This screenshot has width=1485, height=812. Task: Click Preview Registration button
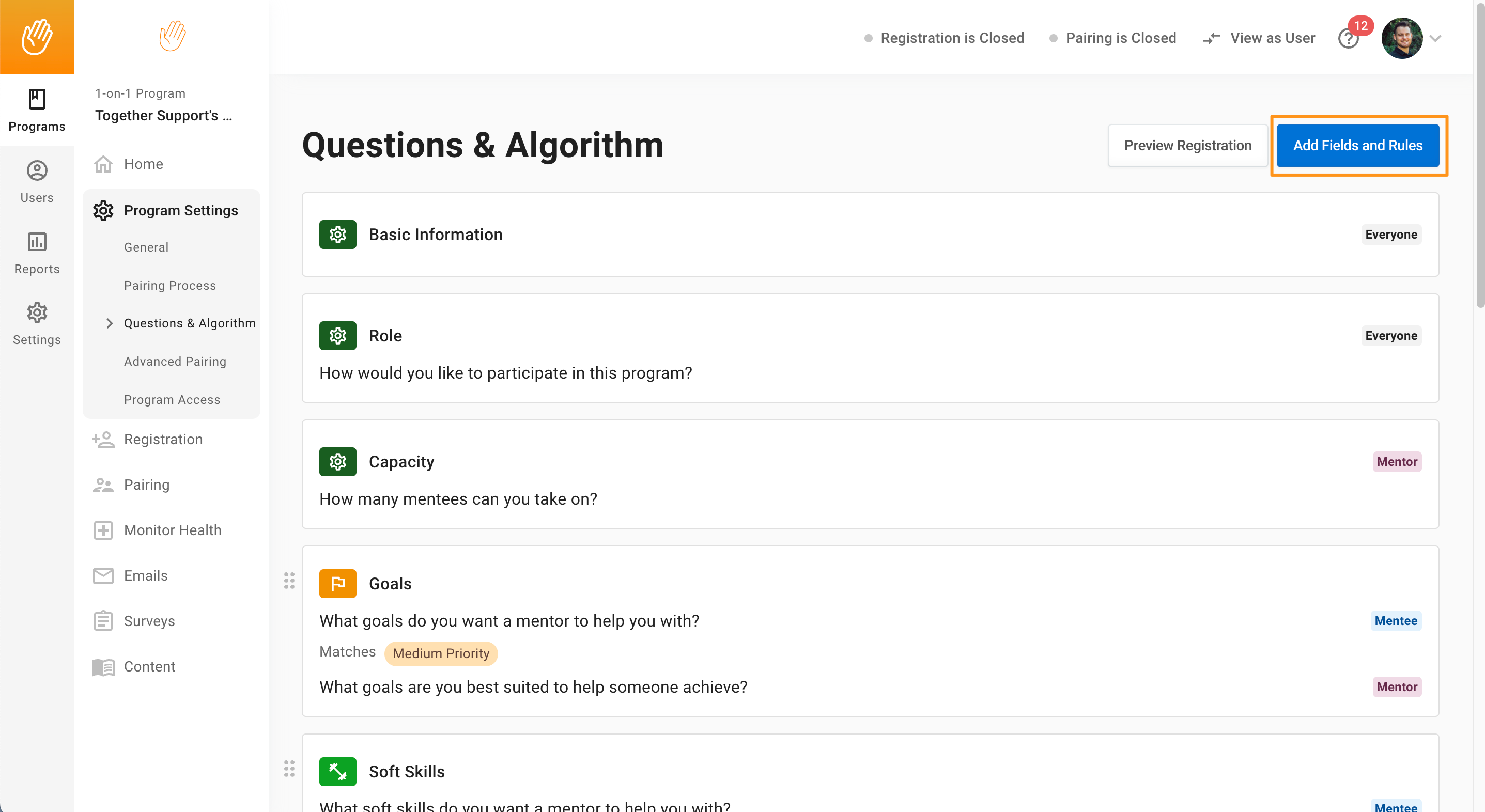click(x=1187, y=145)
